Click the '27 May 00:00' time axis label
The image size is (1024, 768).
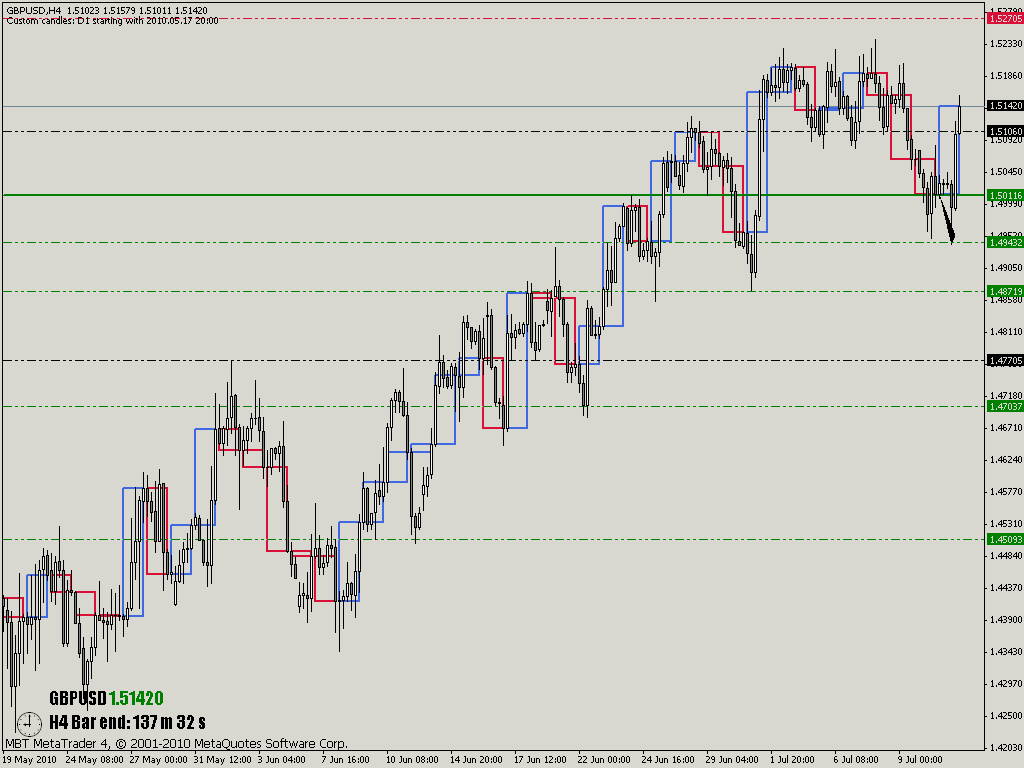point(159,760)
